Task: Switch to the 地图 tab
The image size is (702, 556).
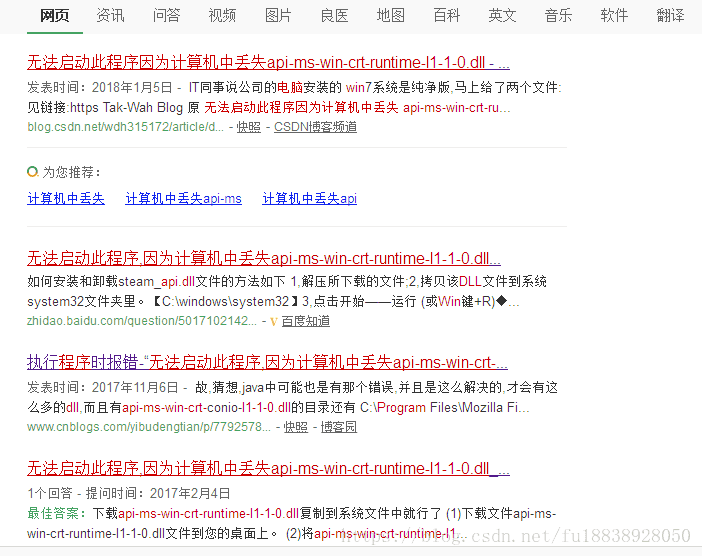Action: [x=390, y=16]
